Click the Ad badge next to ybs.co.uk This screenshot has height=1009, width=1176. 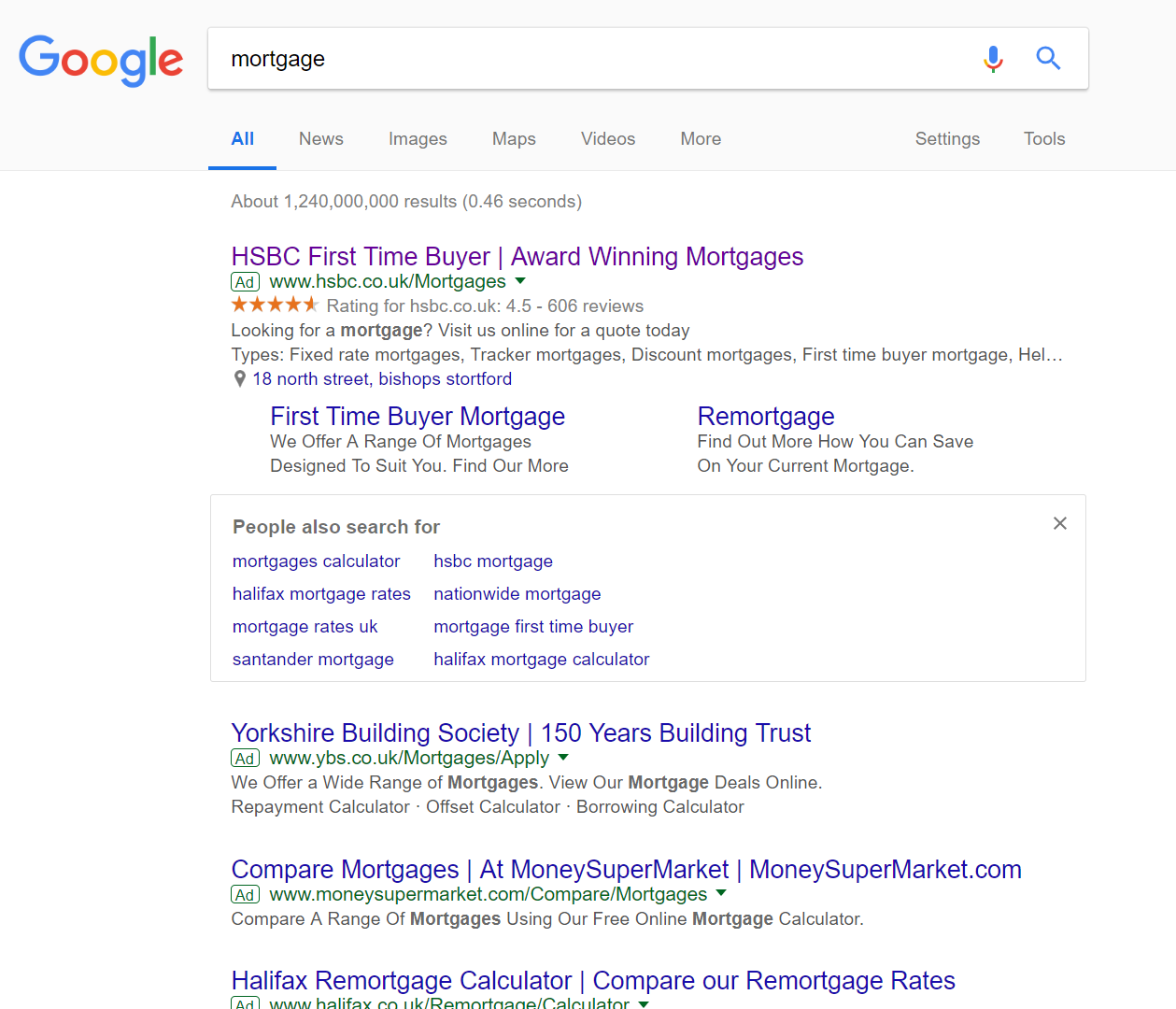(x=245, y=759)
